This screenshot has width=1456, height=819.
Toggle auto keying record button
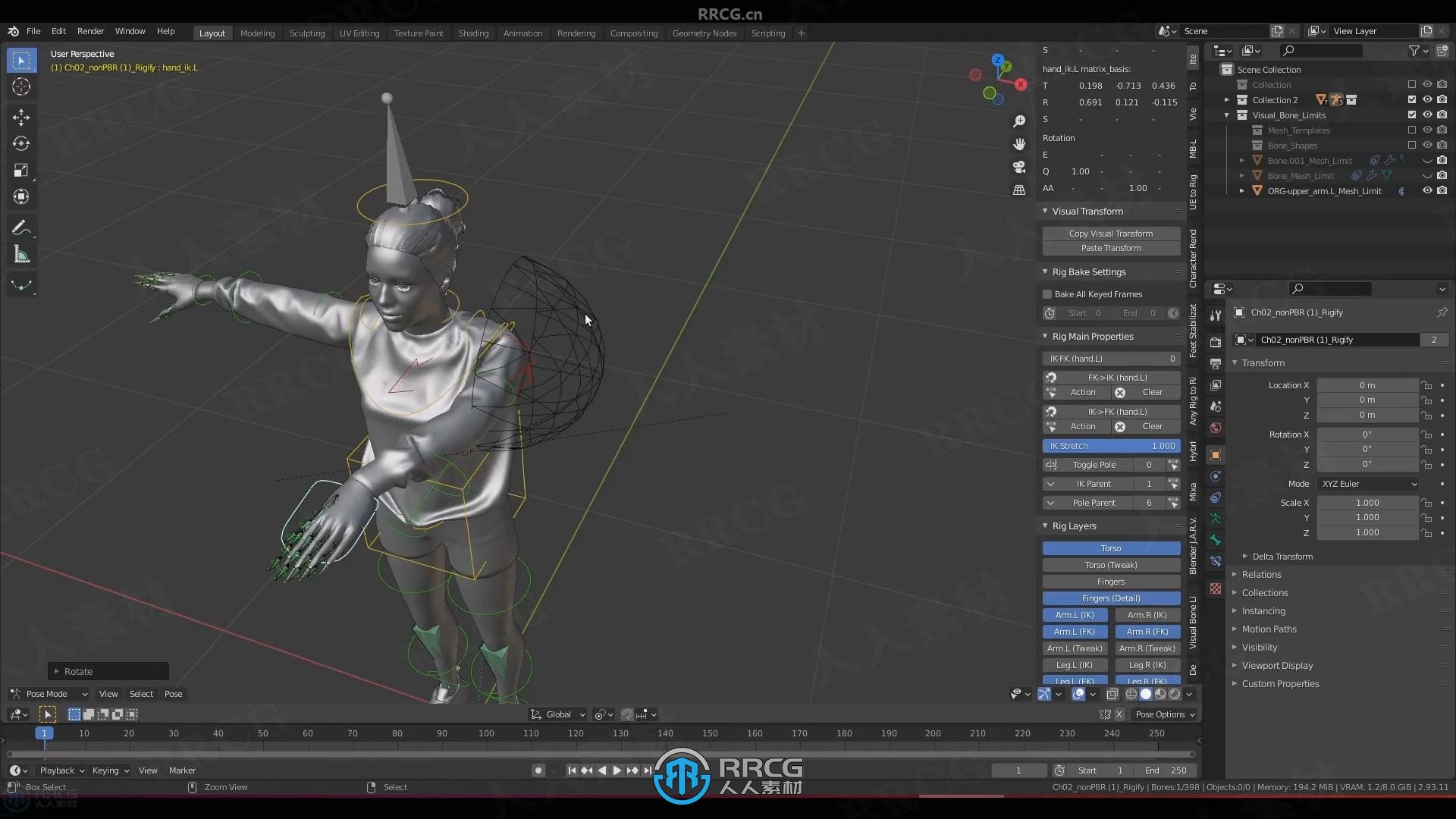538,770
